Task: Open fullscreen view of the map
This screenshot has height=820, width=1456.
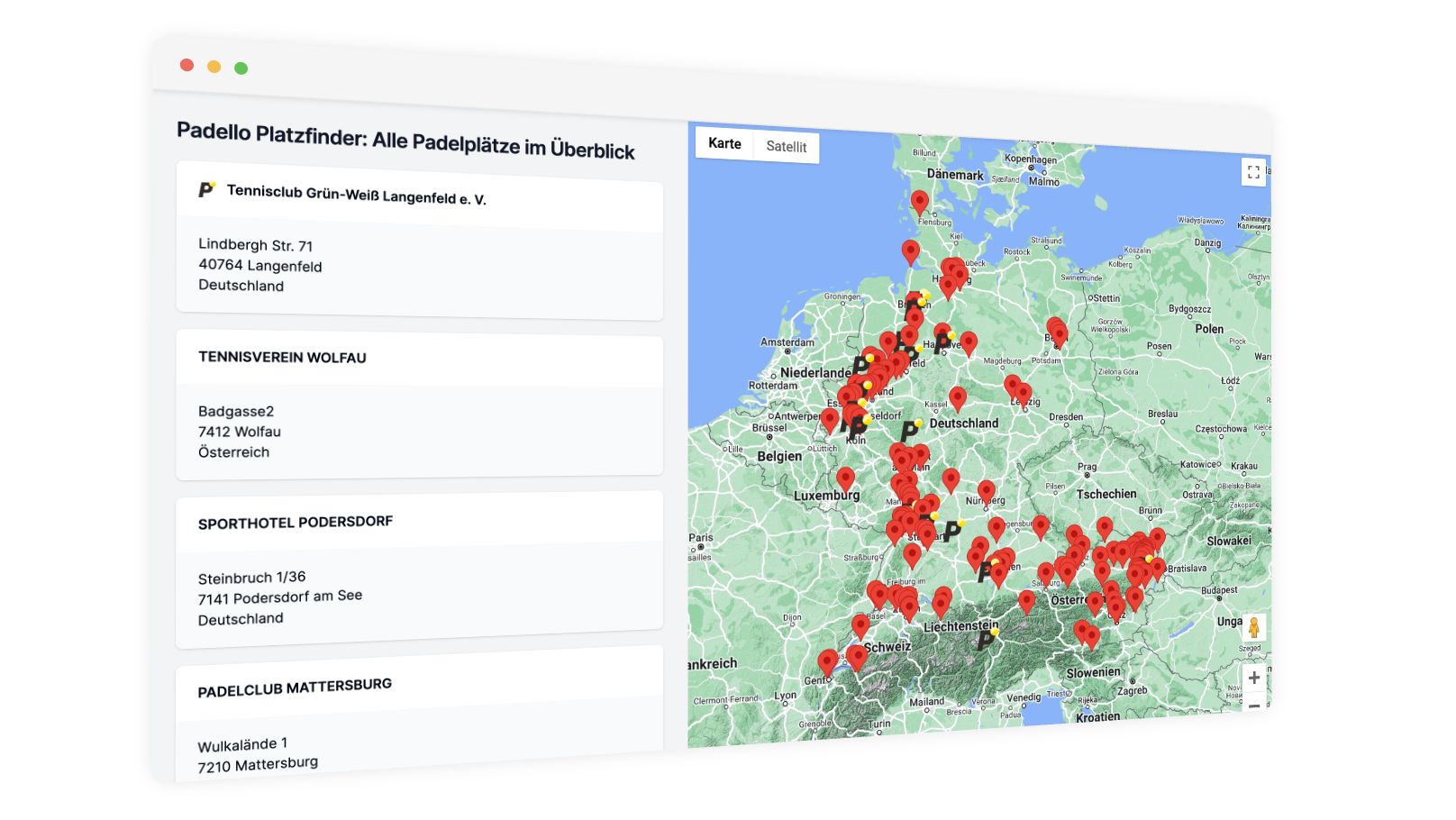Action: [x=1252, y=172]
